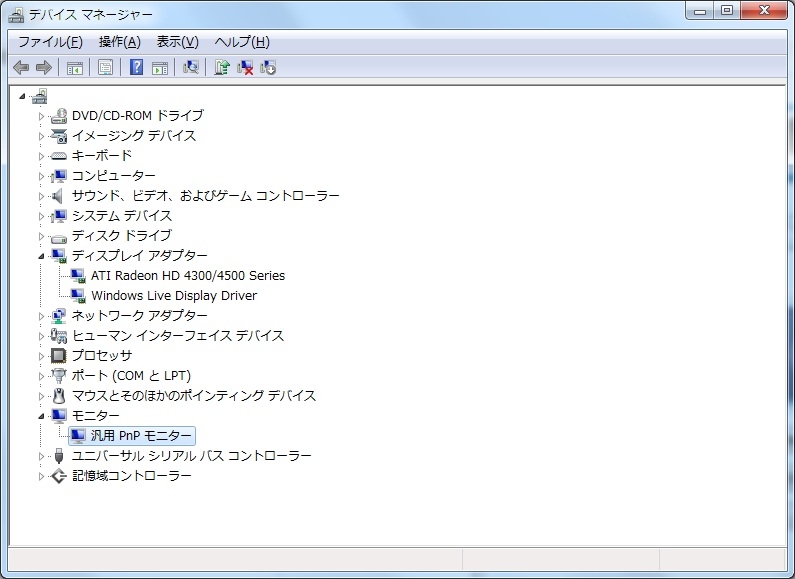Click the DVD/CD-ROM drive icon
The height and width of the screenshot is (579, 795).
(x=59, y=116)
